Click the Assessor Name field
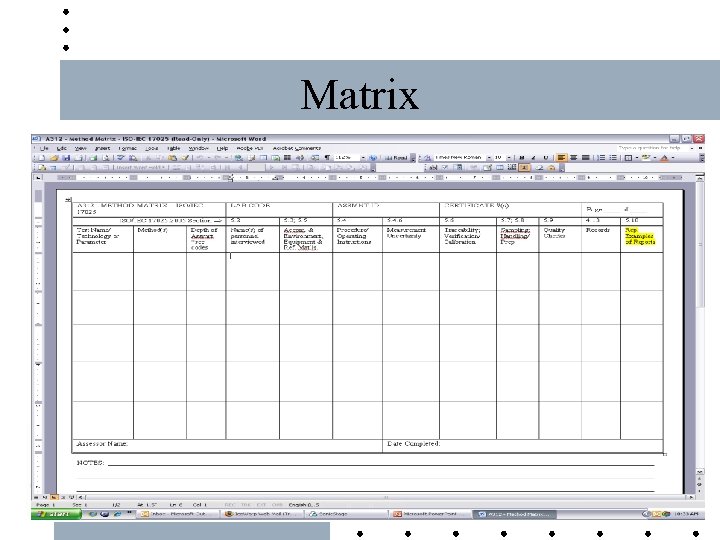Image resolution: width=720 pixels, height=540 pixels. pos(227,444)
